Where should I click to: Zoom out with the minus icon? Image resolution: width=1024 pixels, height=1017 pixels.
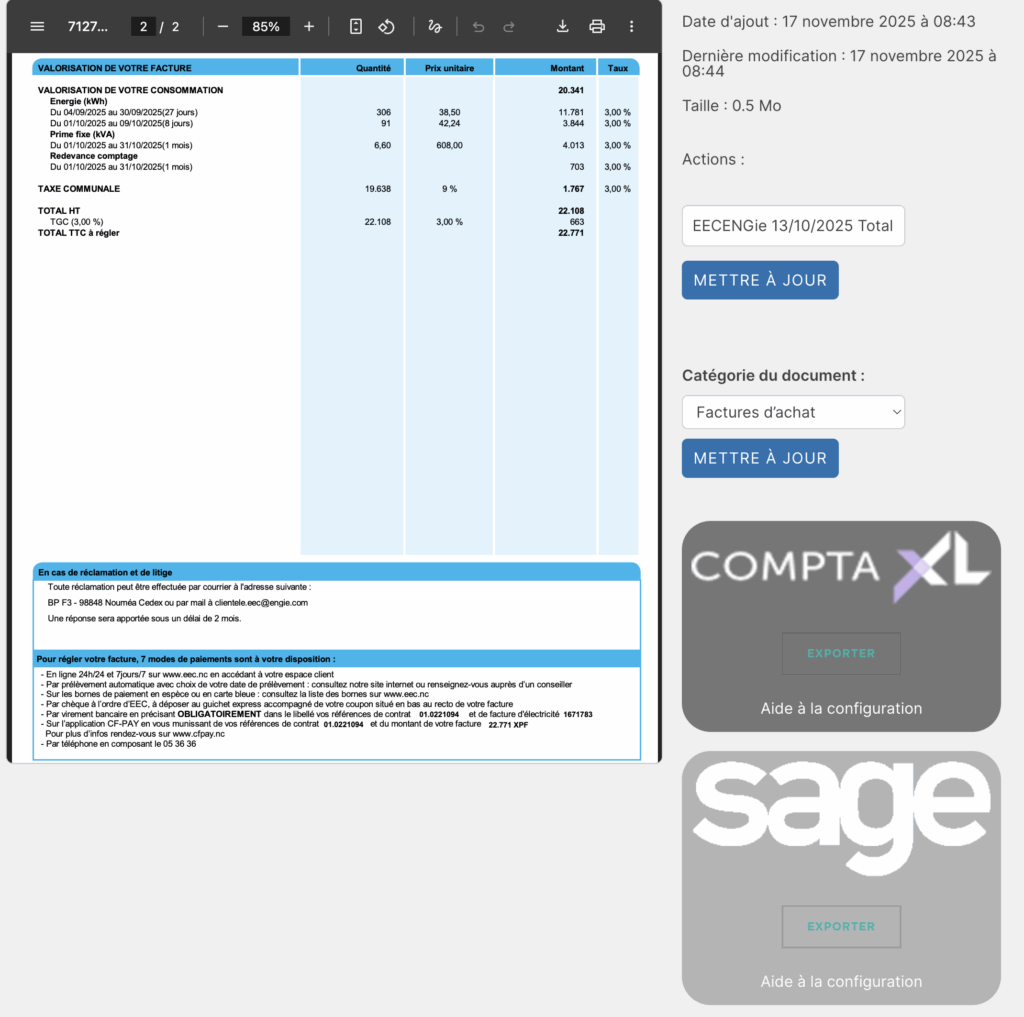tap(222, 26)
